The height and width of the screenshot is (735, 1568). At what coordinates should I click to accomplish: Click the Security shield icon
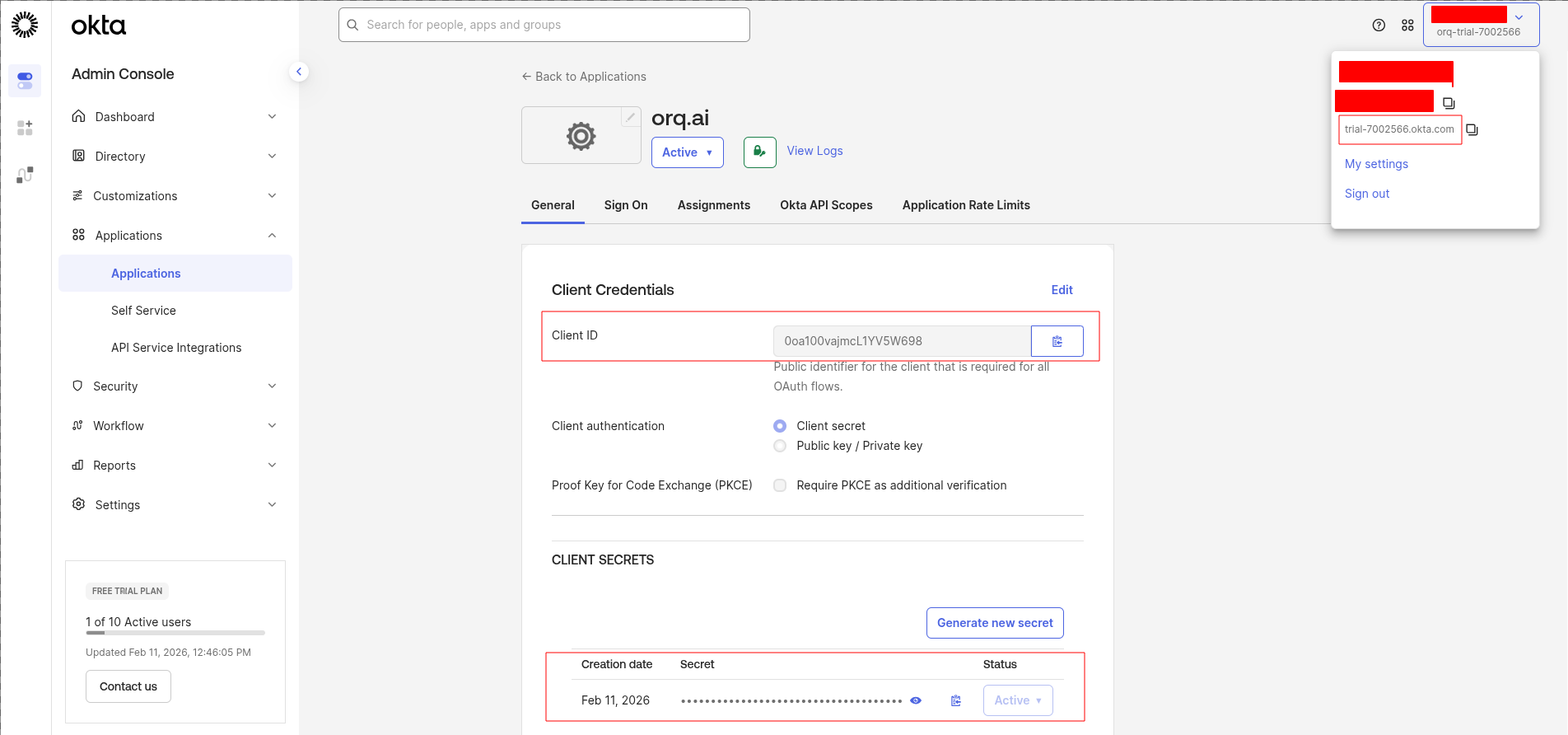(x=77, y=386)
